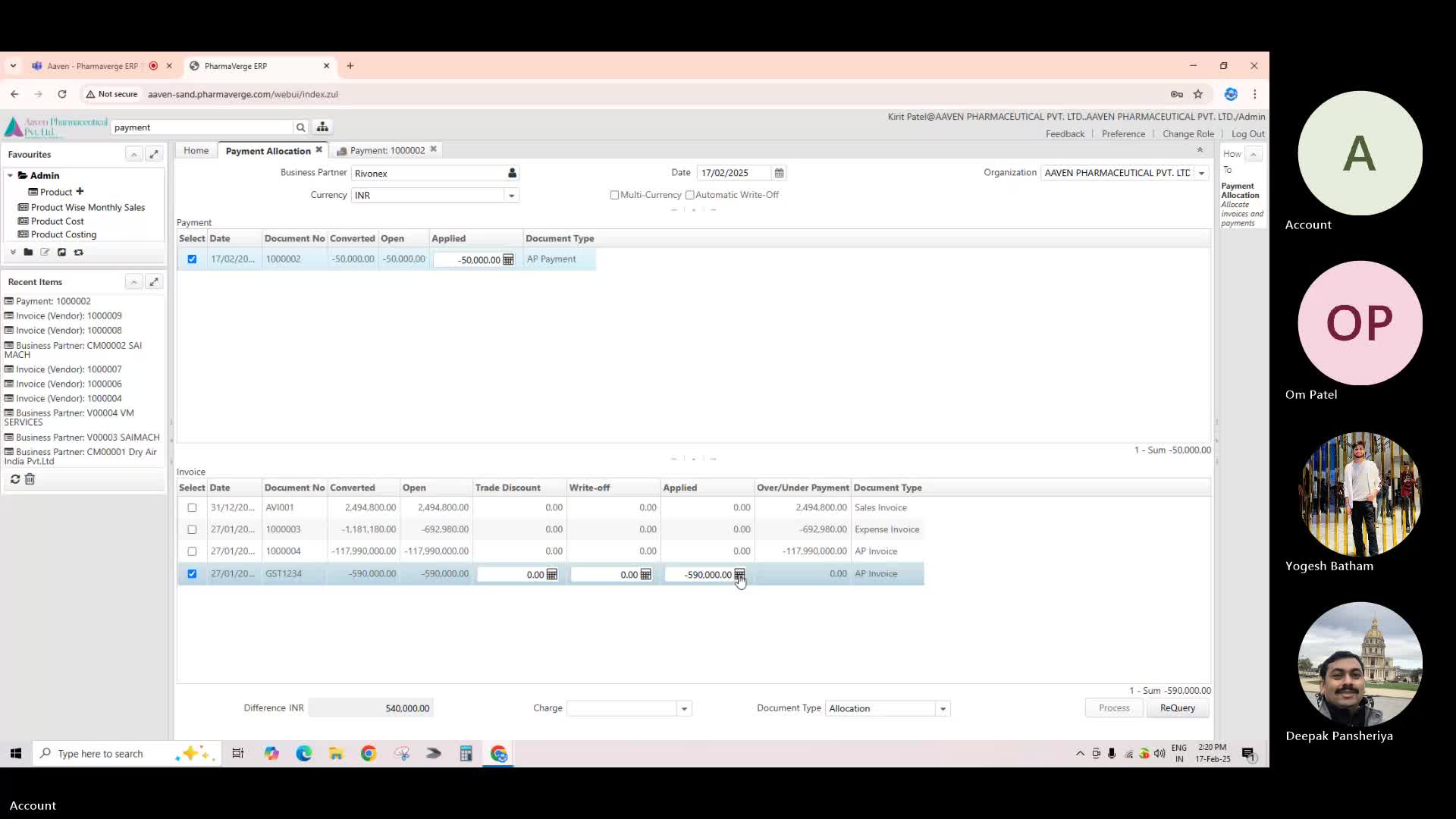Click the add folder icon in the Favourites toolbar
This screenshot has height=819, width=1456.
28,252
